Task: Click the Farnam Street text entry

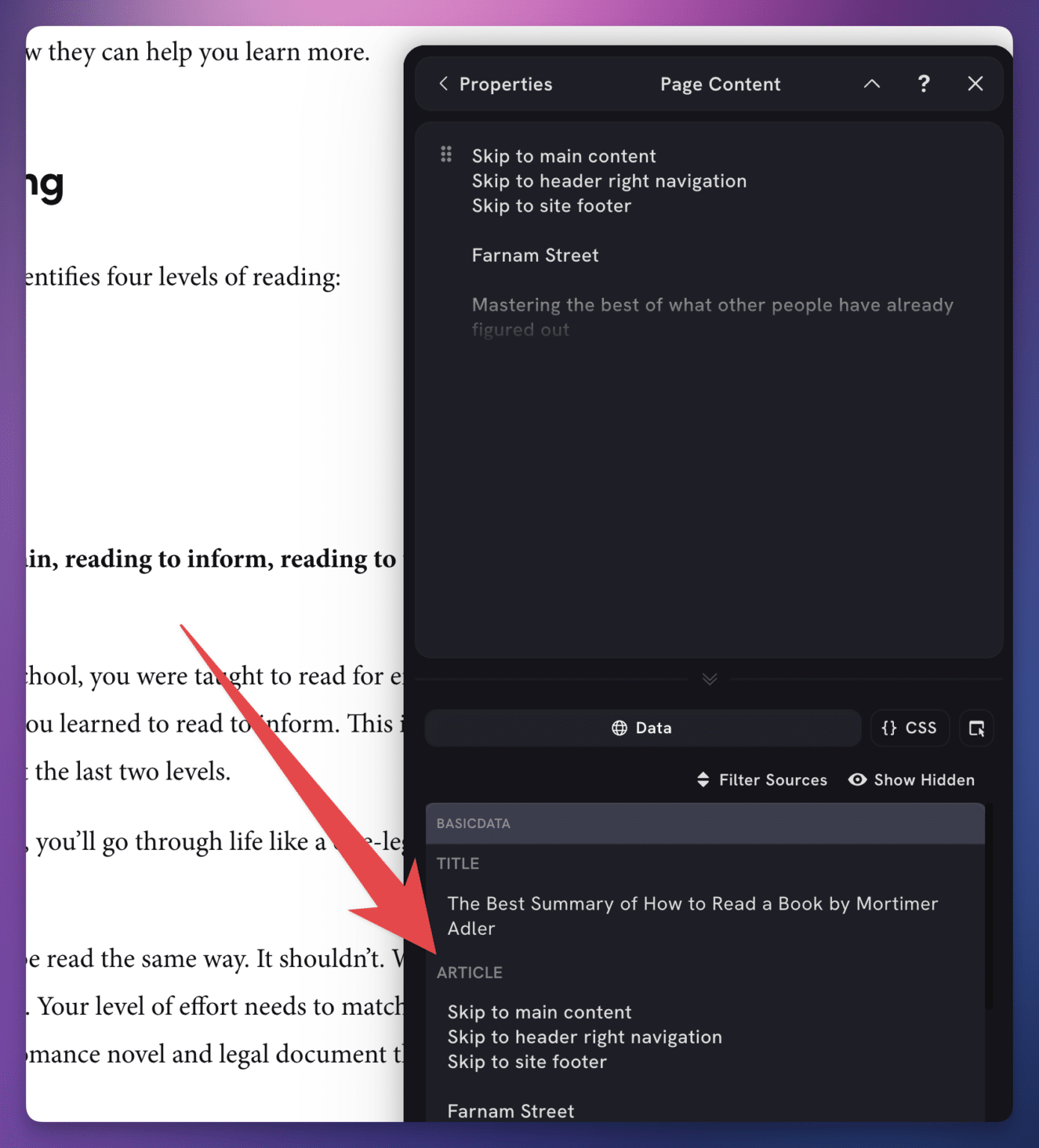Action: click(x=535, y=255)
